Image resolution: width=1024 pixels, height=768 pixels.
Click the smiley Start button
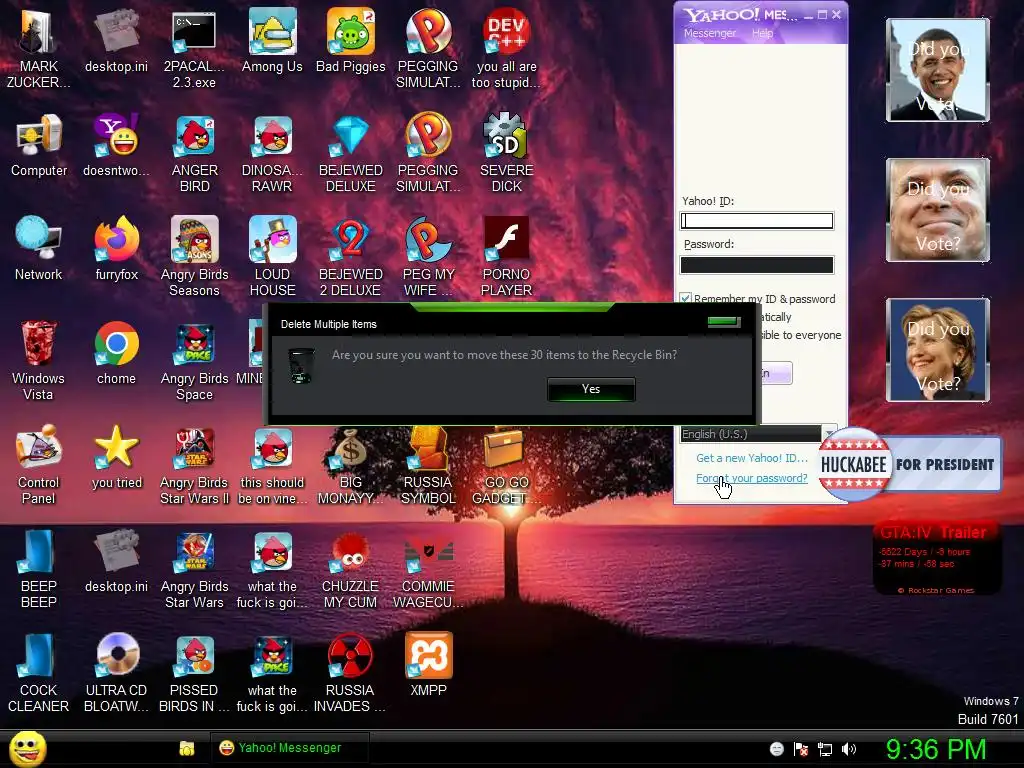point(27,749)
